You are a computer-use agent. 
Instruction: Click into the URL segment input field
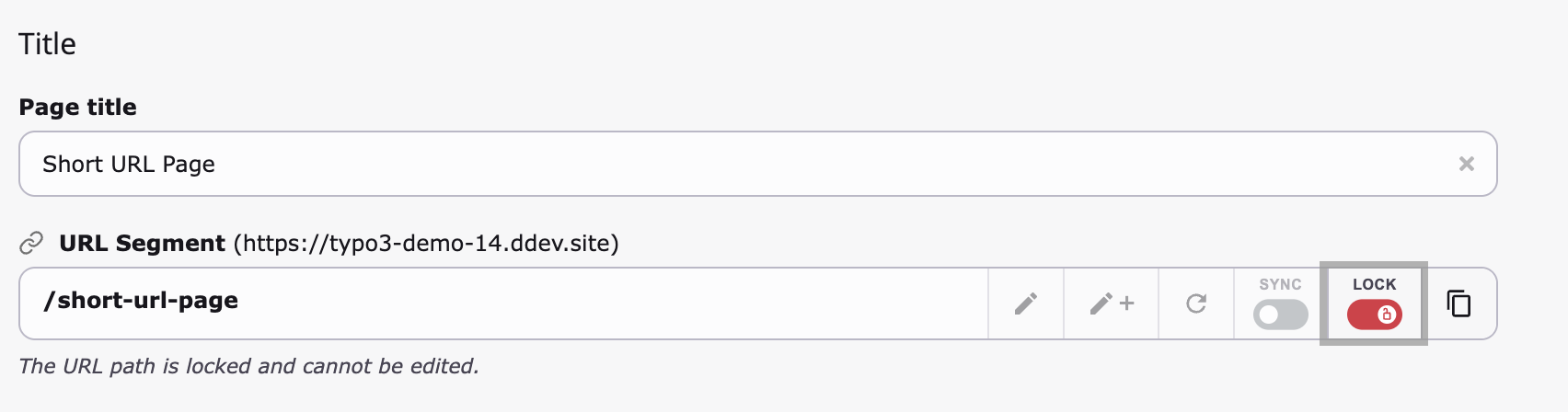pyautogui.click(x=552, y=303)
